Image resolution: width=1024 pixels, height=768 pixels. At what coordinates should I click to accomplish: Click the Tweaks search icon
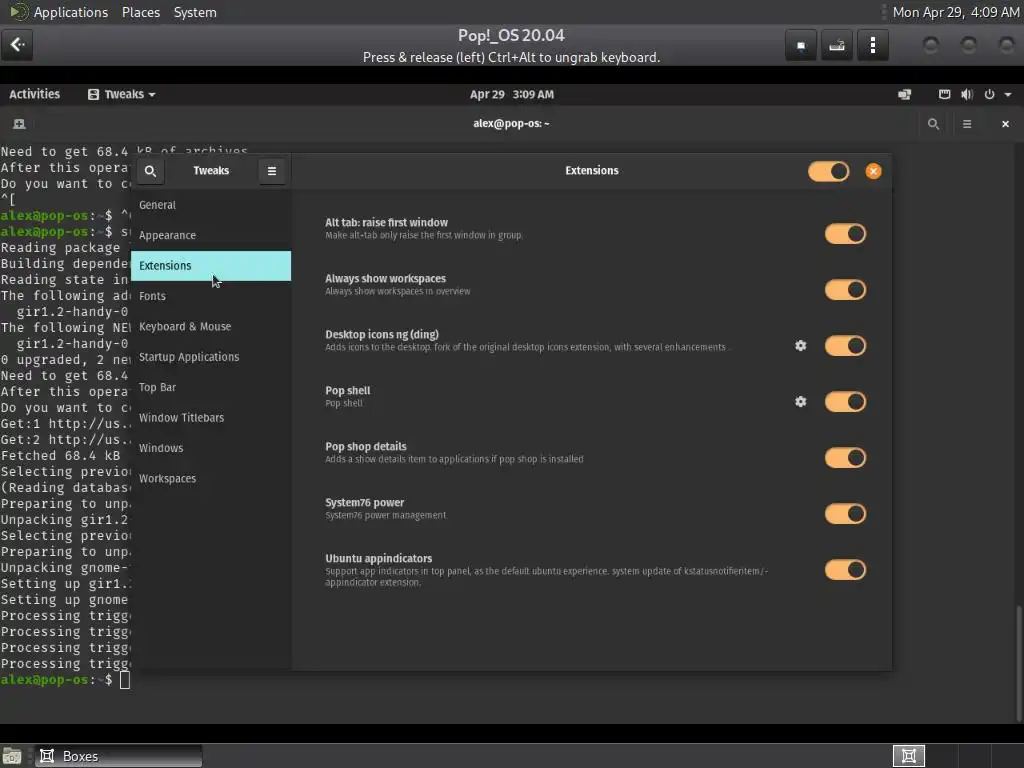click(150, 171)
